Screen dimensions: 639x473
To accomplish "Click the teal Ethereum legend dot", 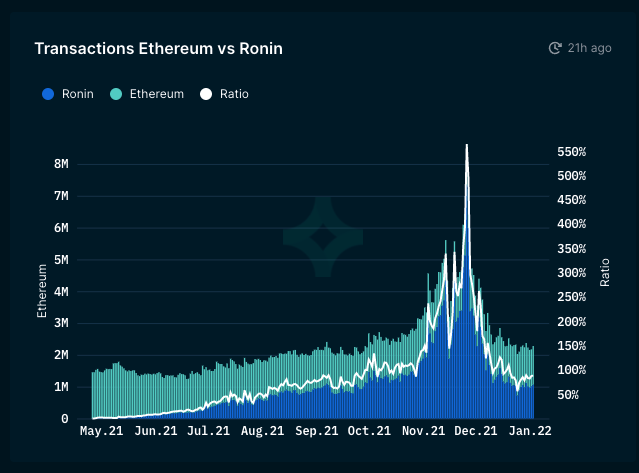I will [116, 94].
